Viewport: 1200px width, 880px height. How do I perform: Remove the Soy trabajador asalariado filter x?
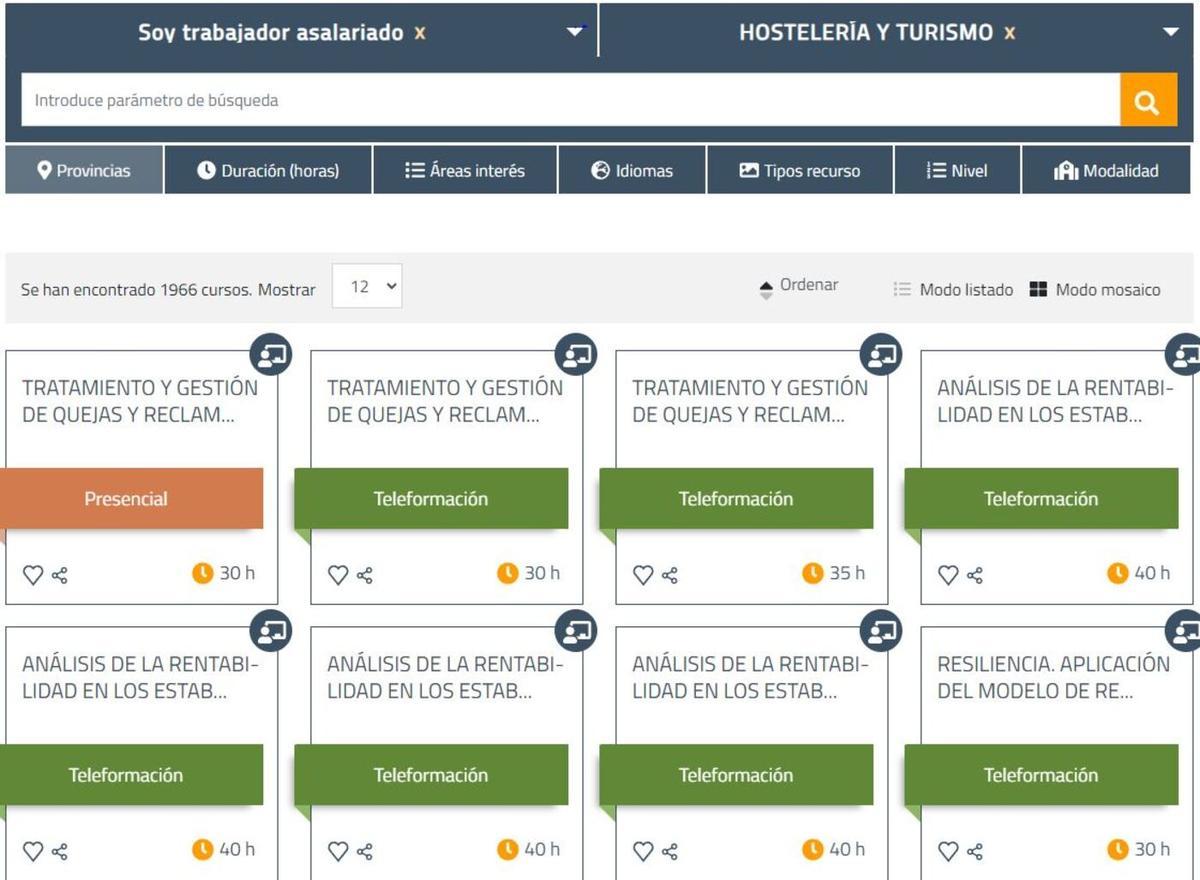[x=420, y=33]
